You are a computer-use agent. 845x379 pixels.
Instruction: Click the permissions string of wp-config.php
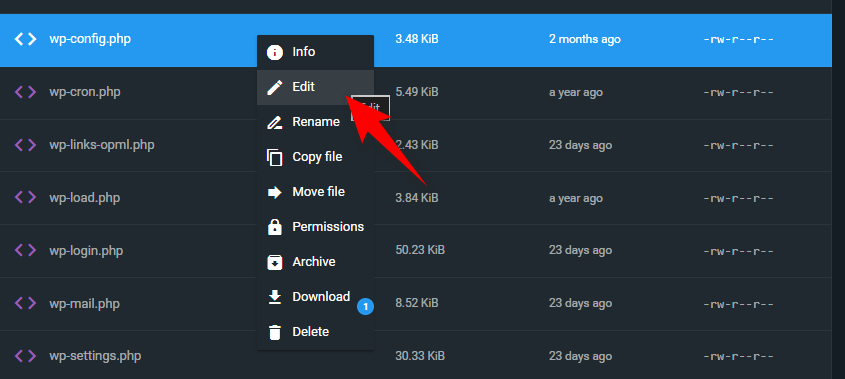click(738, 39)
